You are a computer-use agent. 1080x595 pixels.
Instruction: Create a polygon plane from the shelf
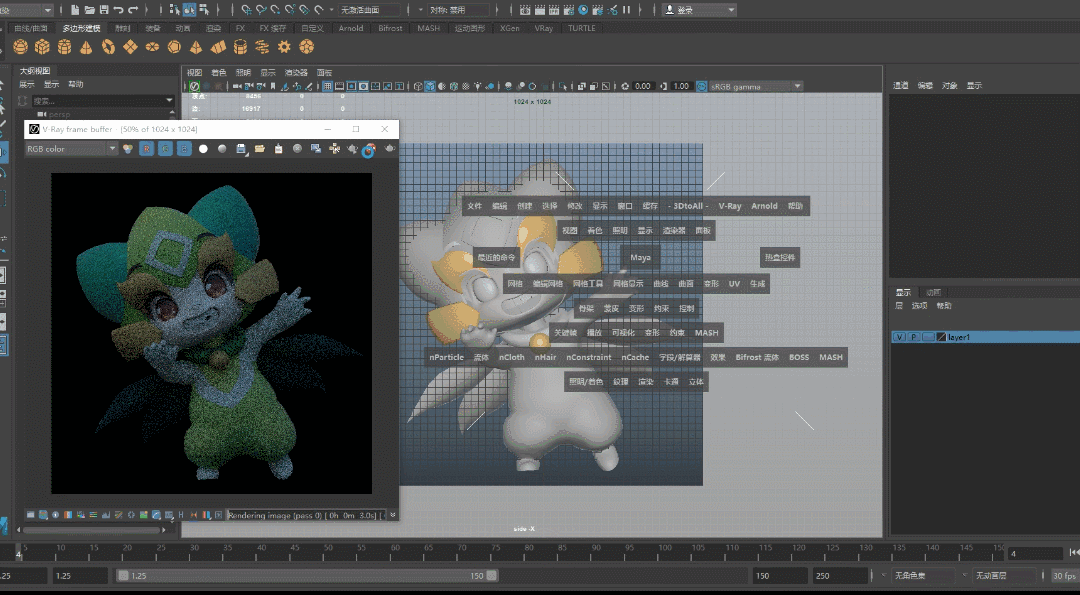130,47
